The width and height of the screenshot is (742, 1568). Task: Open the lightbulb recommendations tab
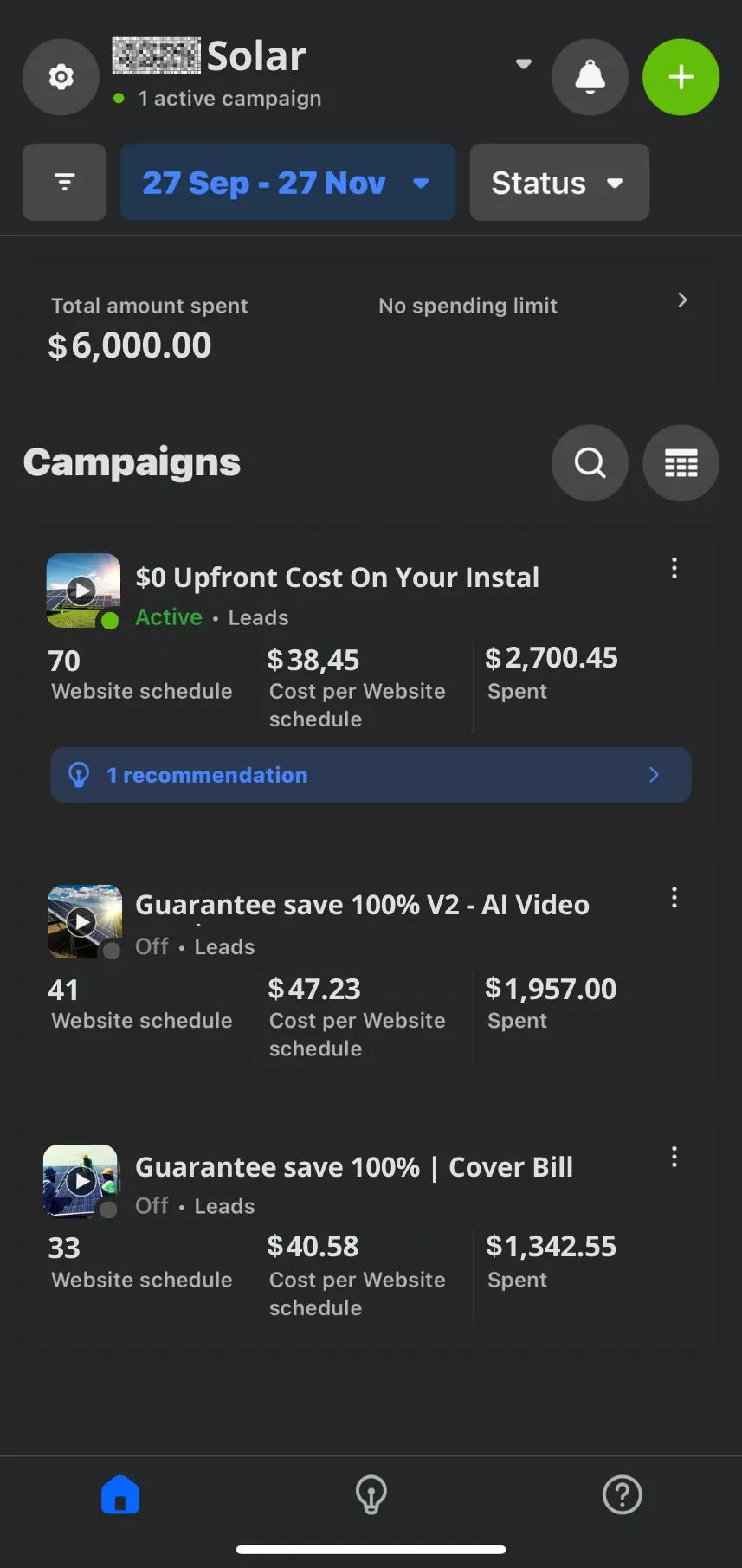pyautogui.click(x=371, y=1494)
